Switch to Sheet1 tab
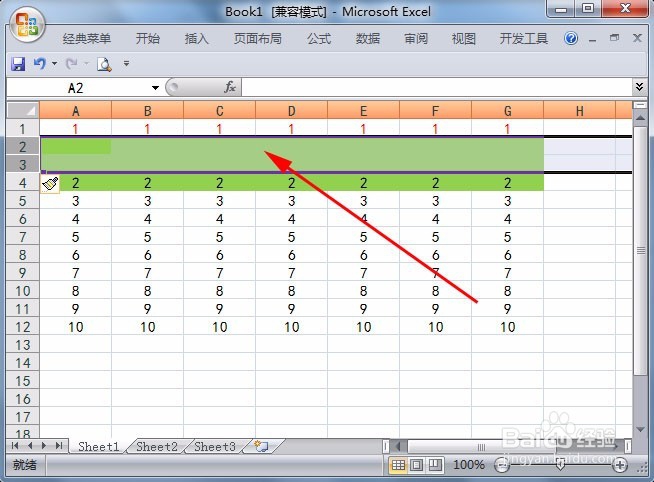This screenshot has width=654, height=482. tap(98, 447)
